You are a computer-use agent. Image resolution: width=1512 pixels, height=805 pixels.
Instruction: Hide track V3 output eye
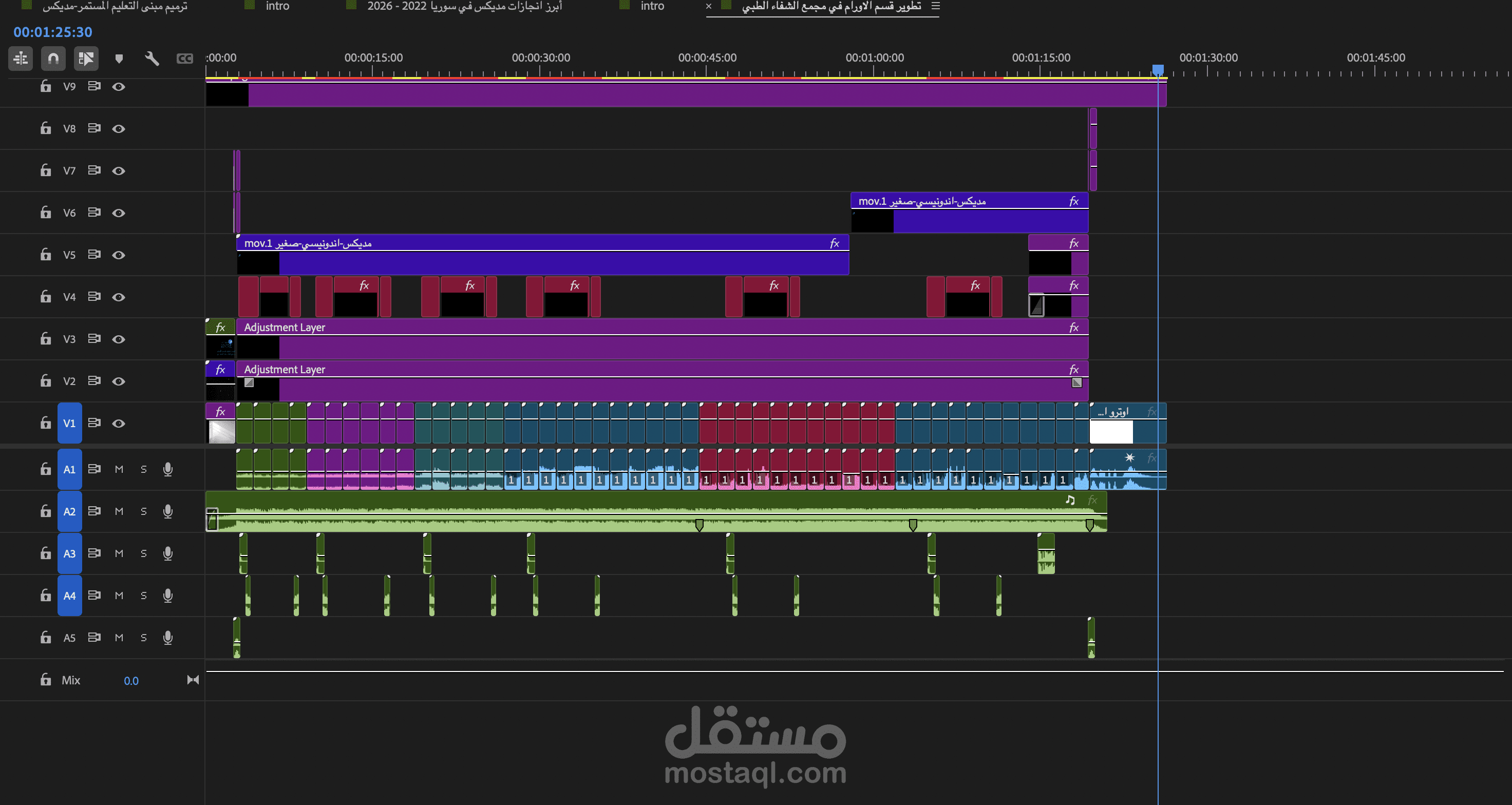click(x=119, y=339)
